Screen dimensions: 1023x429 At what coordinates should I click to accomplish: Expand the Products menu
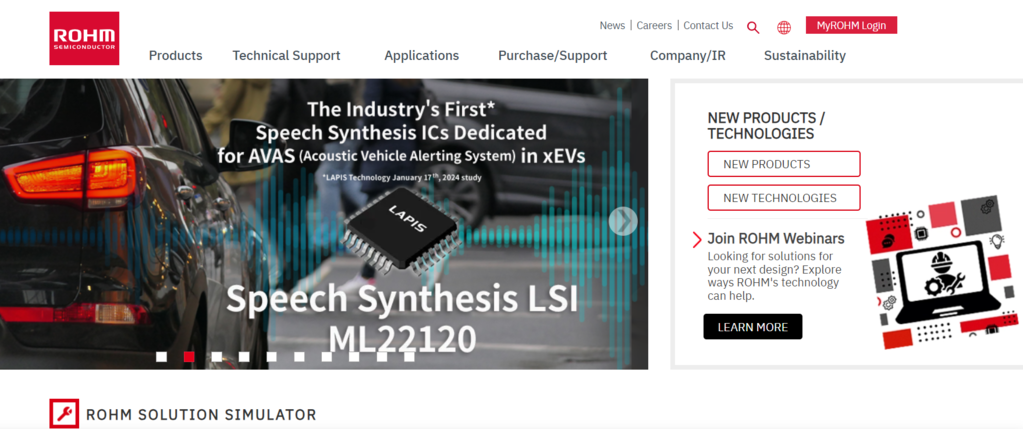[176, 56]
